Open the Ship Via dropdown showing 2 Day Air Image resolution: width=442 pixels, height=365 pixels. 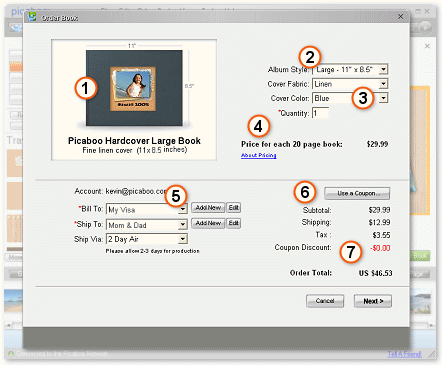point(147,239)
